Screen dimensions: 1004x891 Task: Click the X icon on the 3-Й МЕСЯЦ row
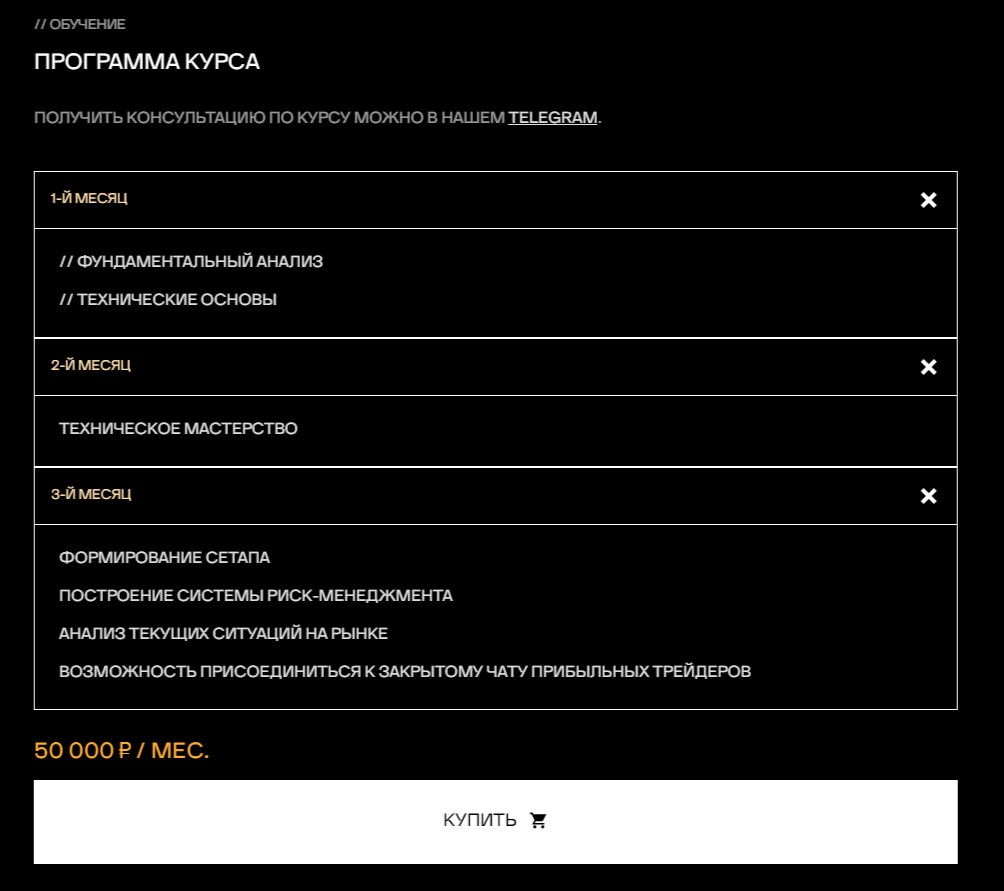pos(928,496)
